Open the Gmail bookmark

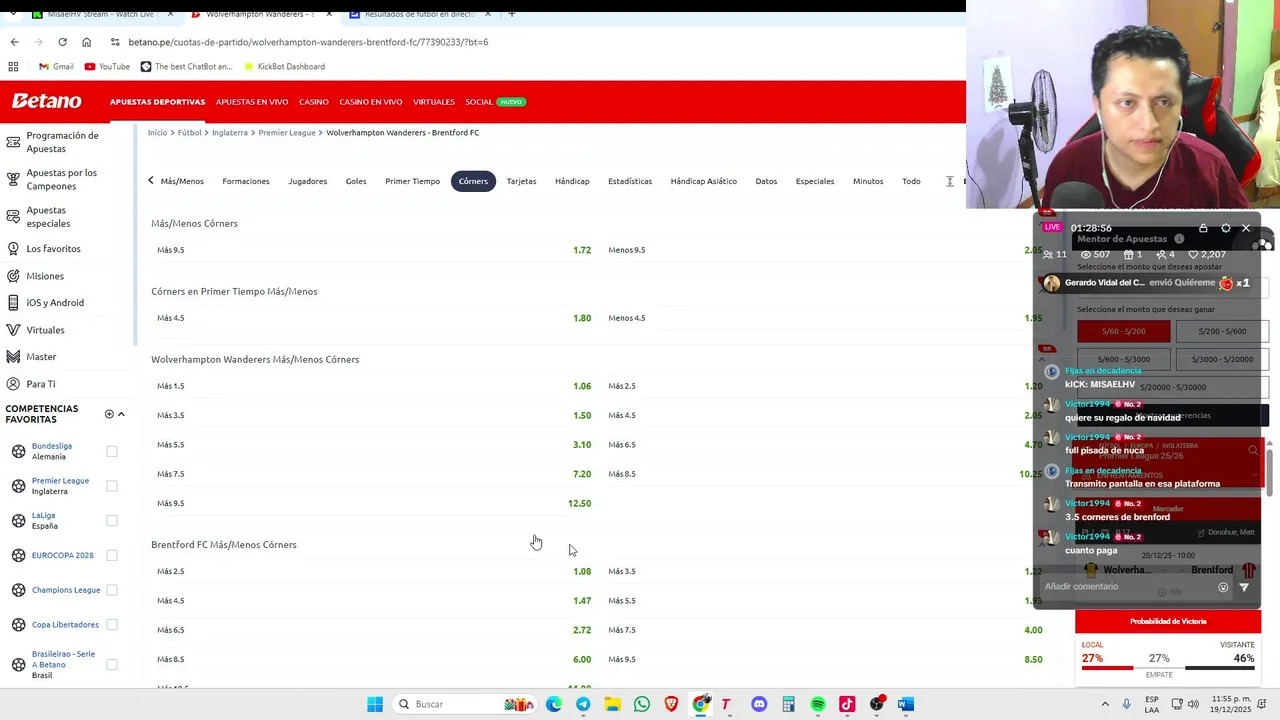coord(55,67)
